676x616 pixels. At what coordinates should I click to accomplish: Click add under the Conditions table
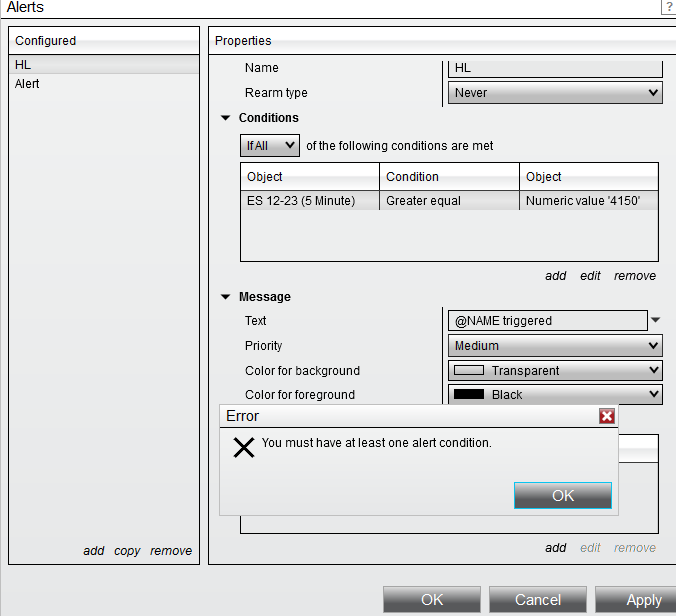point(555,275)
